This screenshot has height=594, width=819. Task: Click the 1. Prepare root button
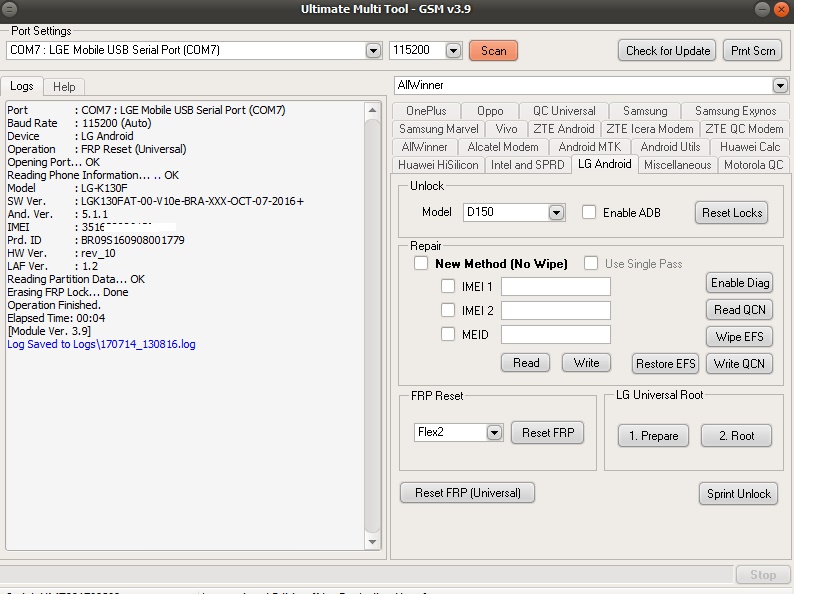(x=653, y=436)
